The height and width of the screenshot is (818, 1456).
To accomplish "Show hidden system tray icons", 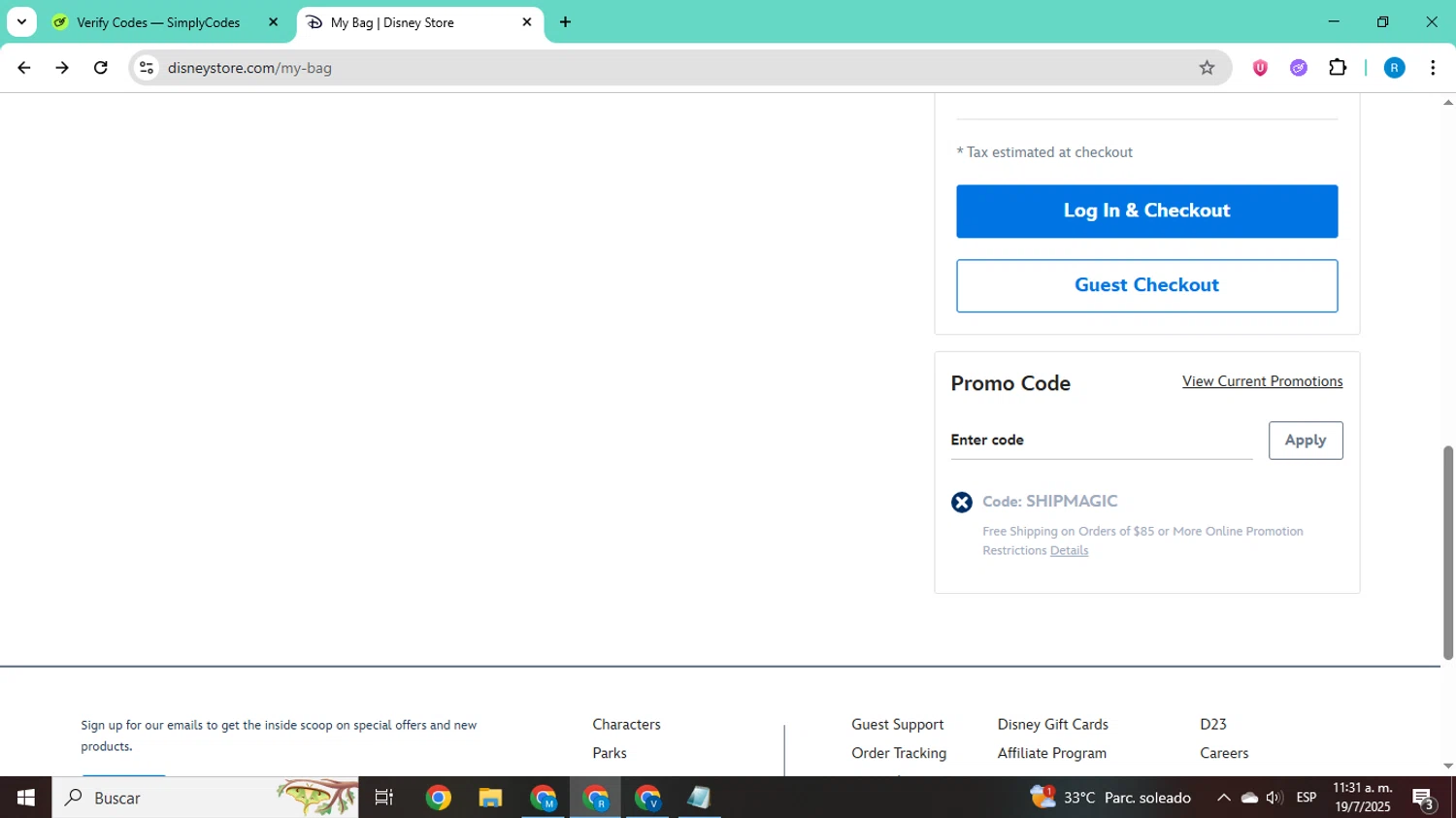I will click(x=1223, y=798).
